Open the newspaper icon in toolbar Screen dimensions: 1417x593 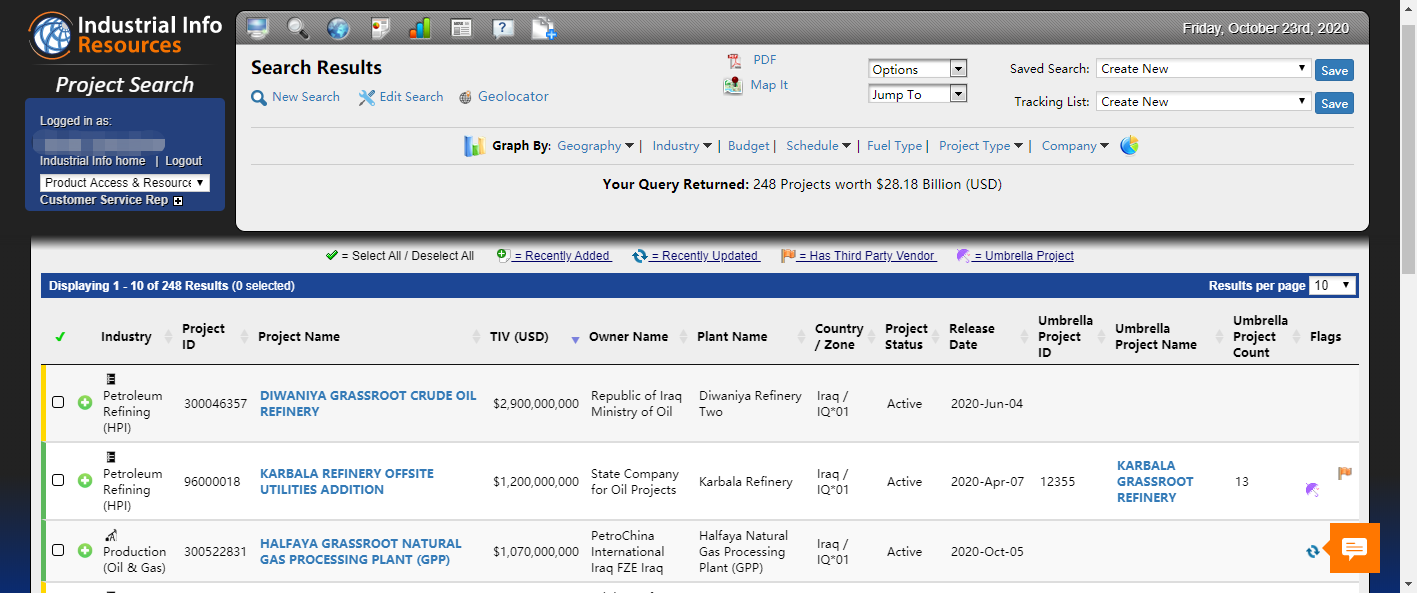[461, 28]
